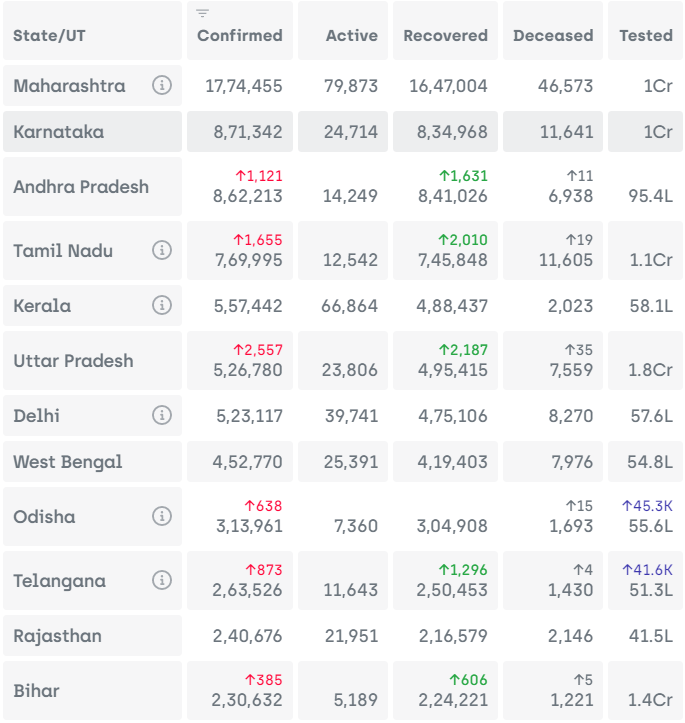The height and width of the screenshot is (723, 685).
Task: Show the info note for Delhi
Action: click(161, 415)
